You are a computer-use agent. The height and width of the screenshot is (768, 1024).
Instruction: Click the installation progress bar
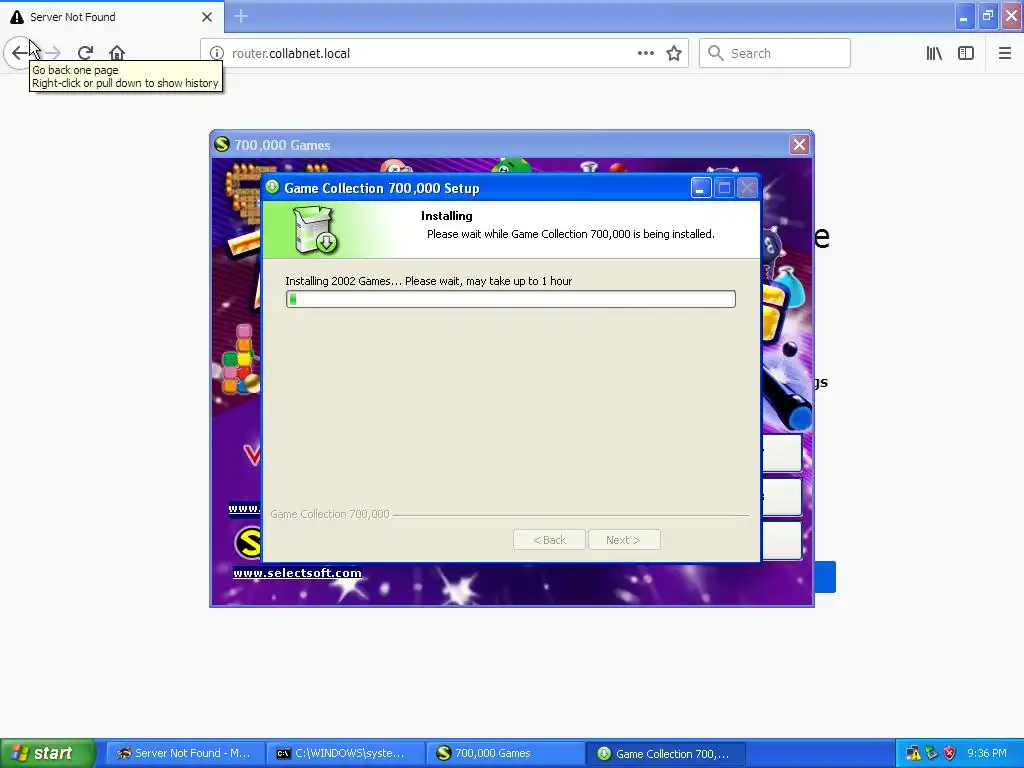click(x=511, y=299)
